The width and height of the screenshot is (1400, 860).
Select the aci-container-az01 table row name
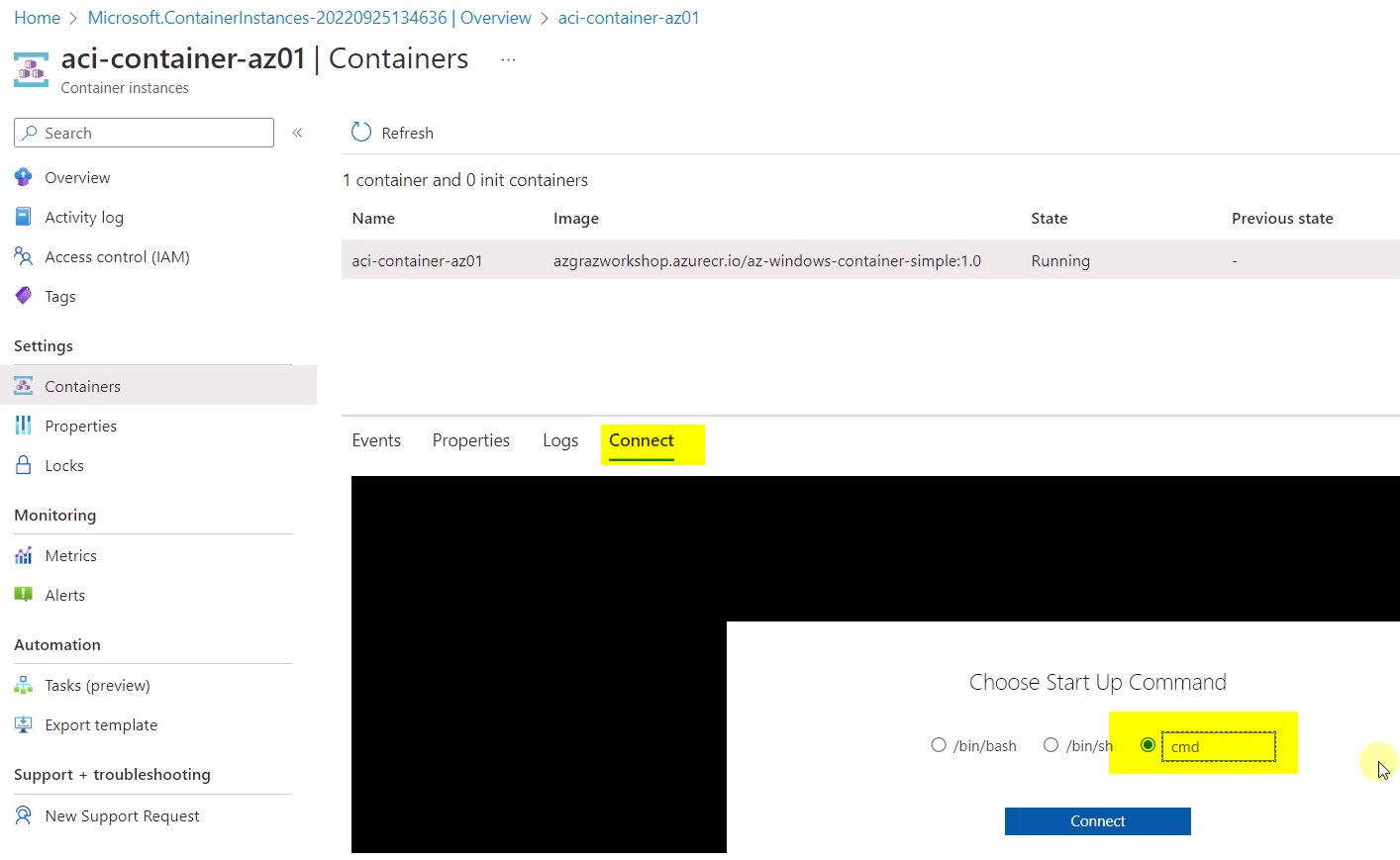pos(417,260)
